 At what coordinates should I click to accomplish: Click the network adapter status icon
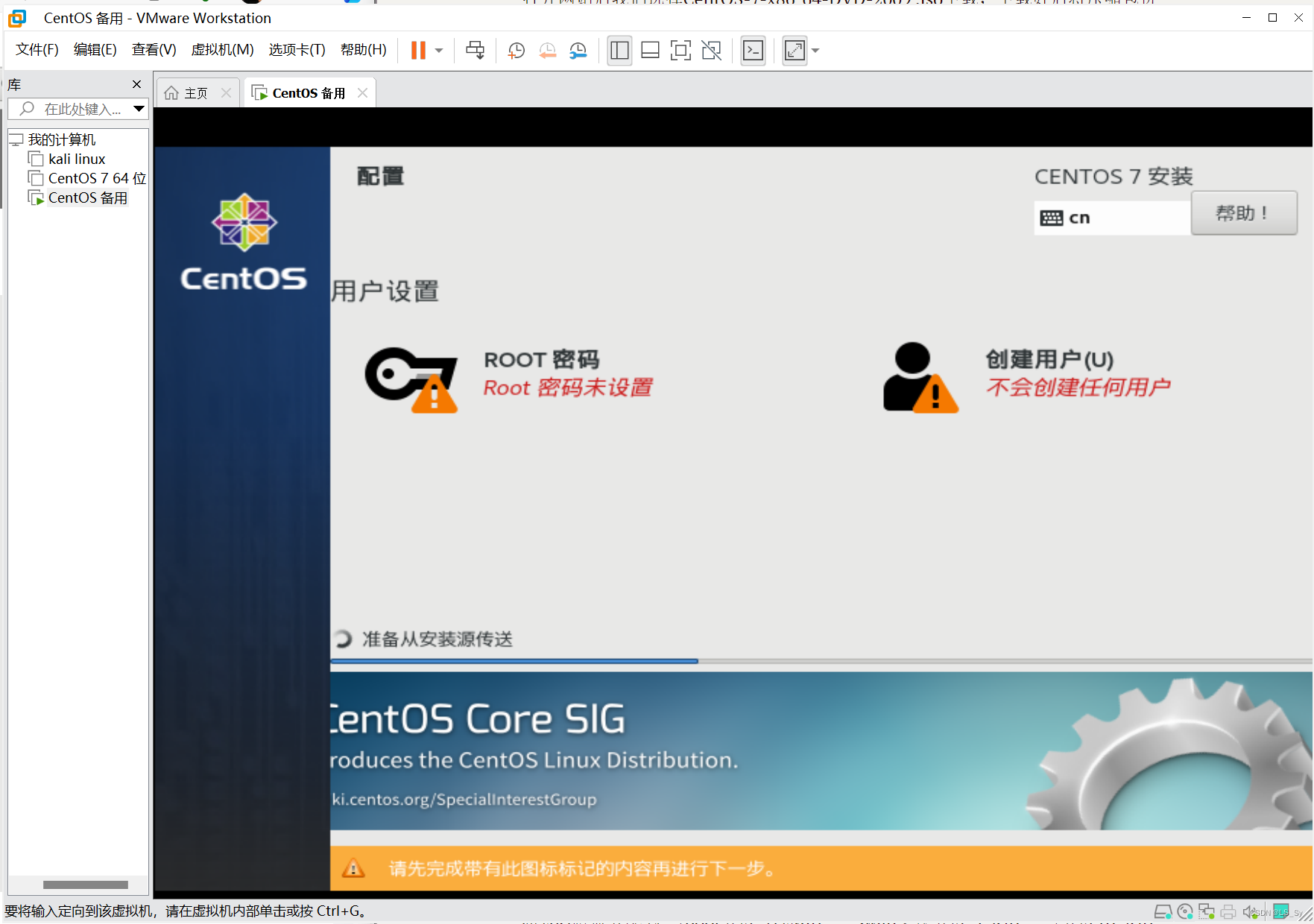1207,911
